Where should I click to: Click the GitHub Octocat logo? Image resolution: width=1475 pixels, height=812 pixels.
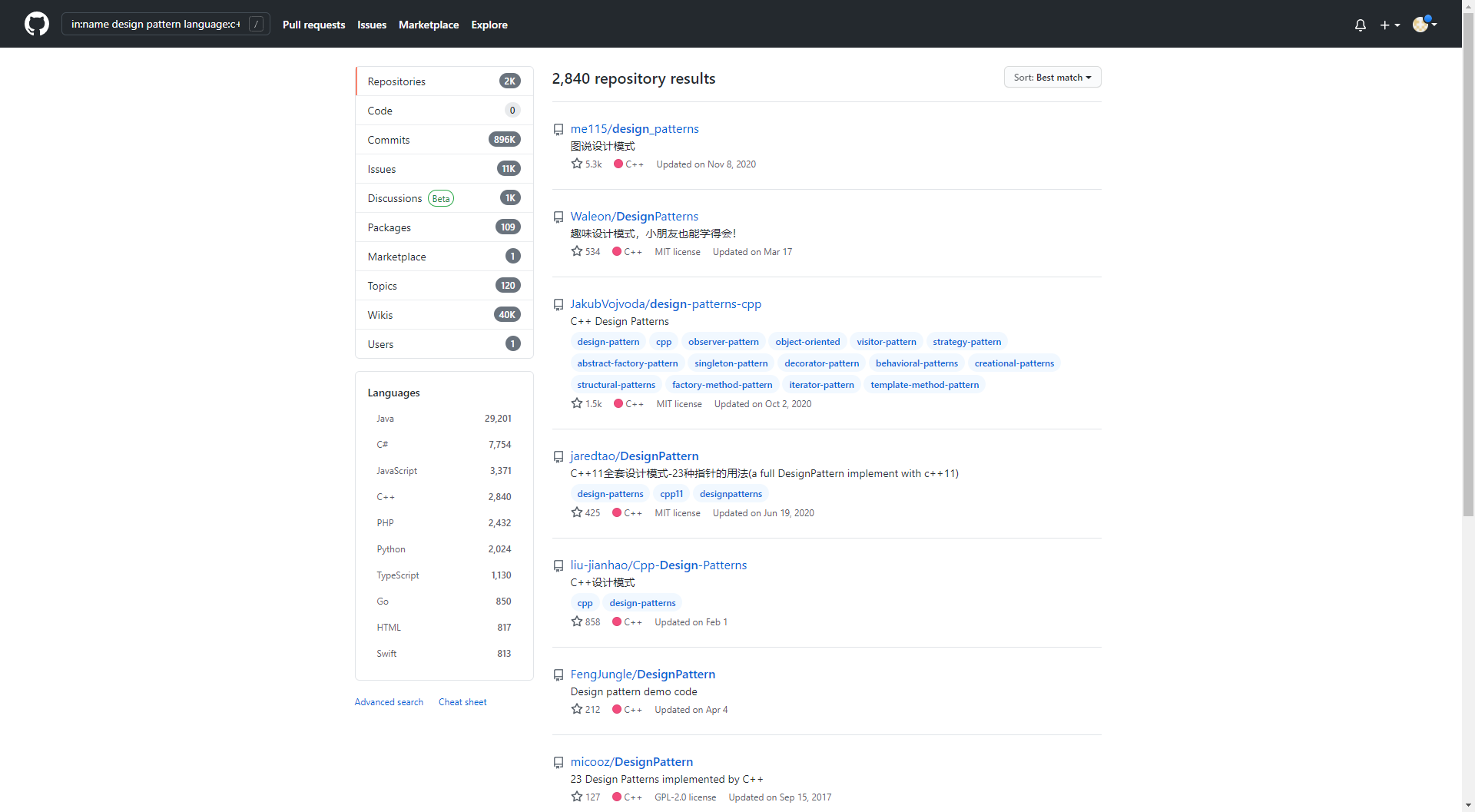[x=36, y=24]
